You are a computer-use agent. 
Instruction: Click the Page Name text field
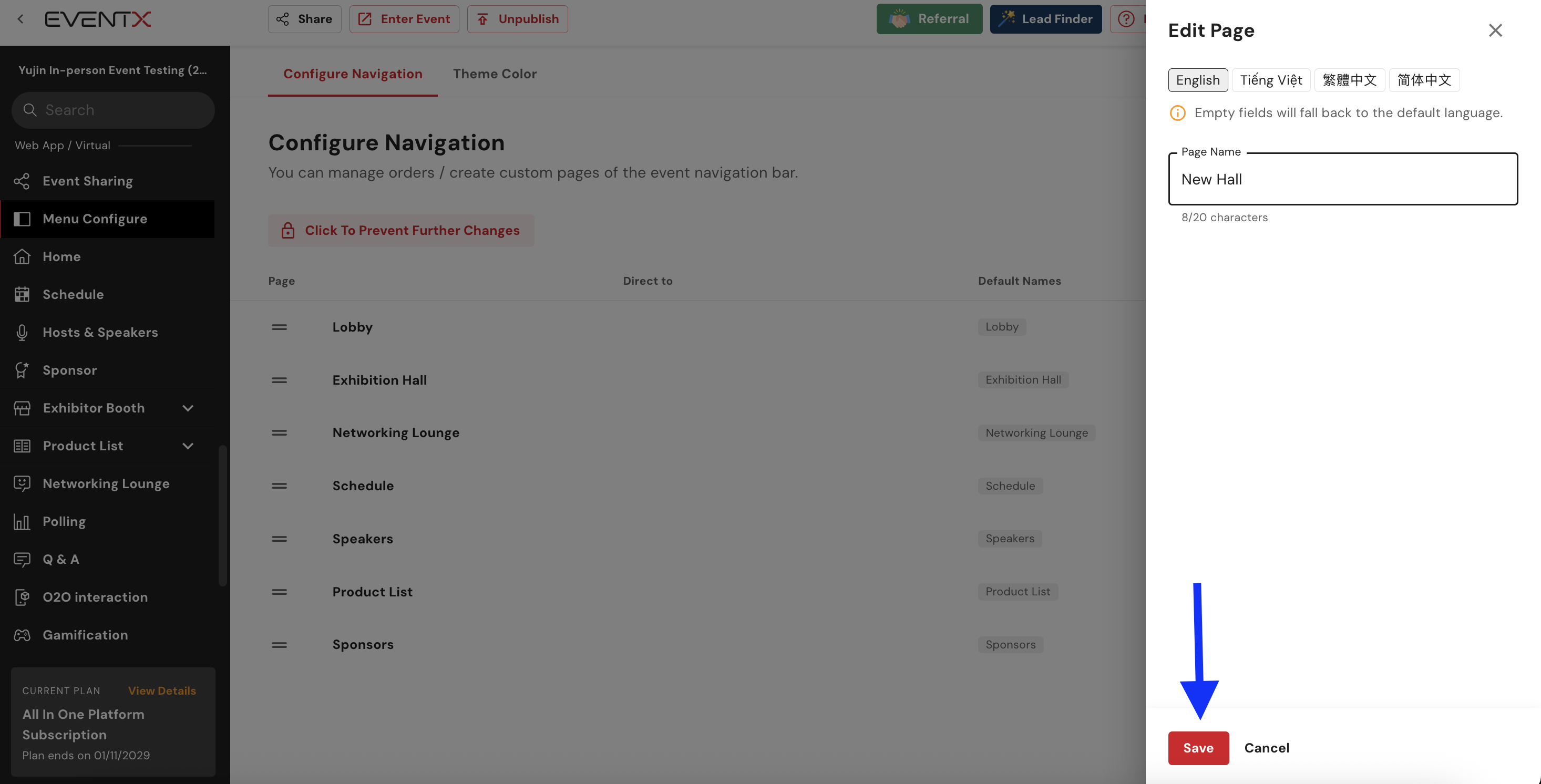(1342, 179)
